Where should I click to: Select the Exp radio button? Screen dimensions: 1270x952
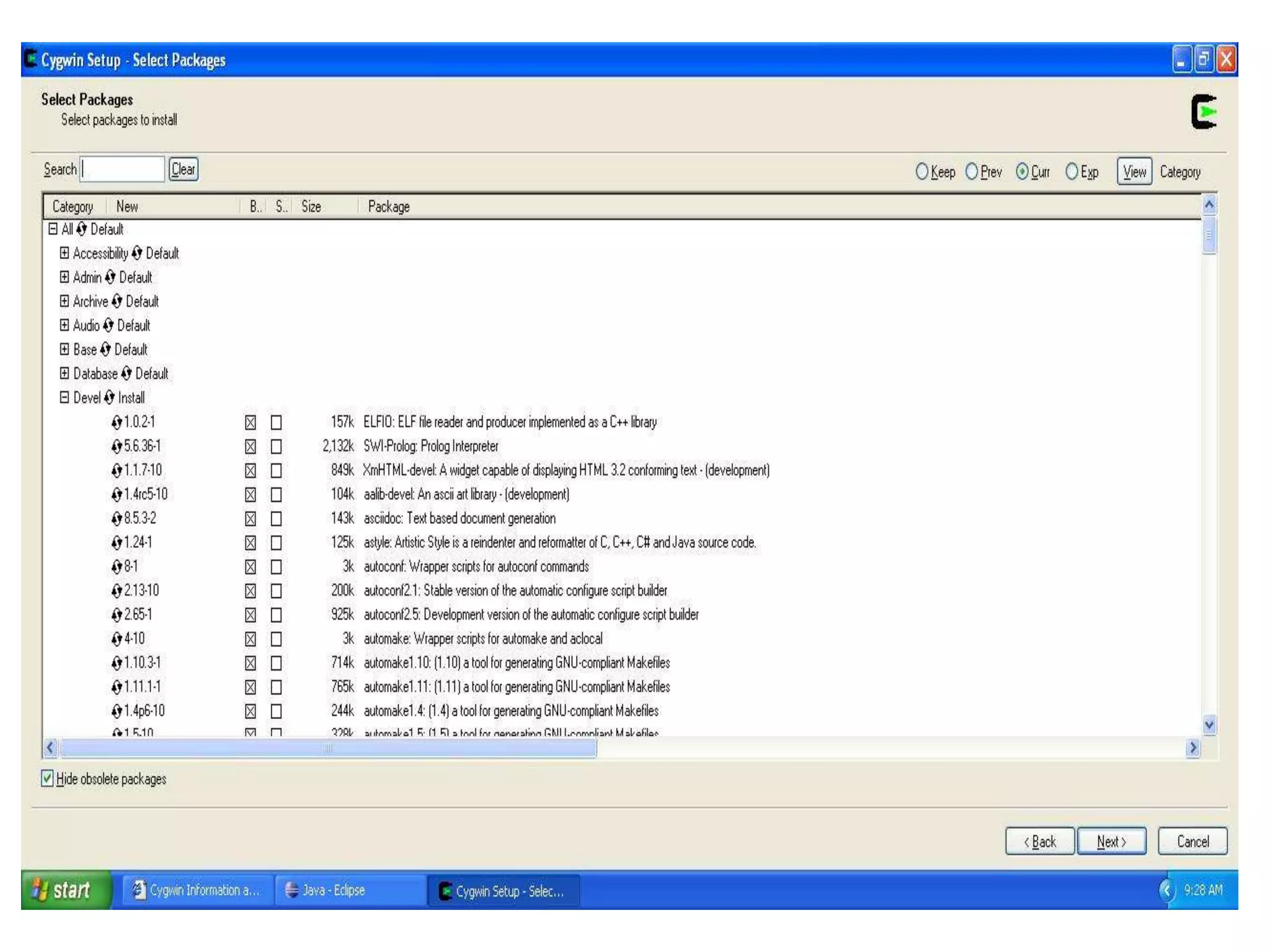point(1072,172)
